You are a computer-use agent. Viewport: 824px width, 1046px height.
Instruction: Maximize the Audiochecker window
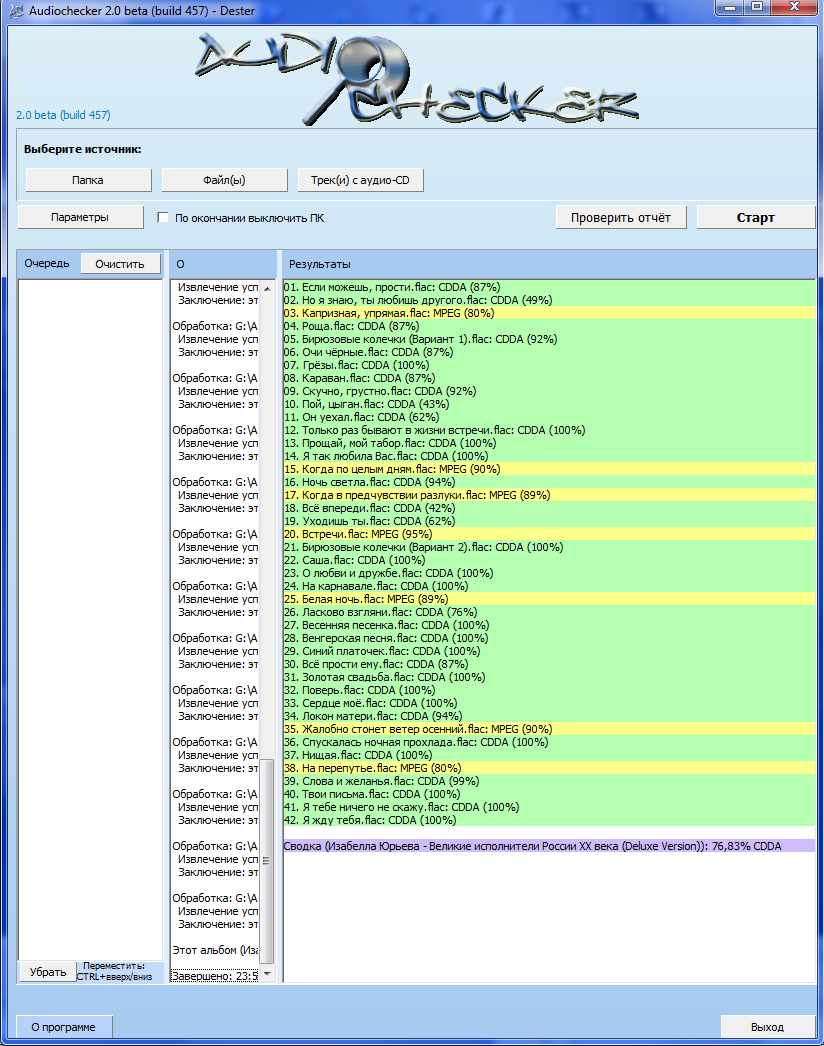pos(757,9)
